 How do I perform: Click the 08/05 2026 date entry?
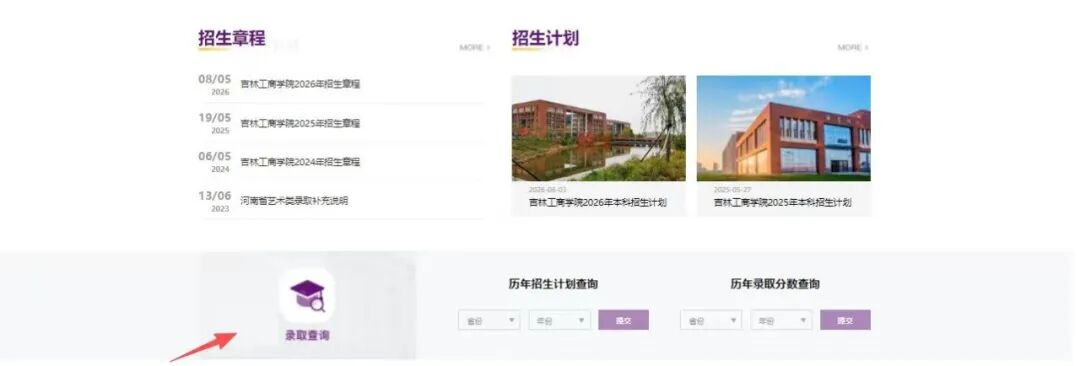pos(215,84)
